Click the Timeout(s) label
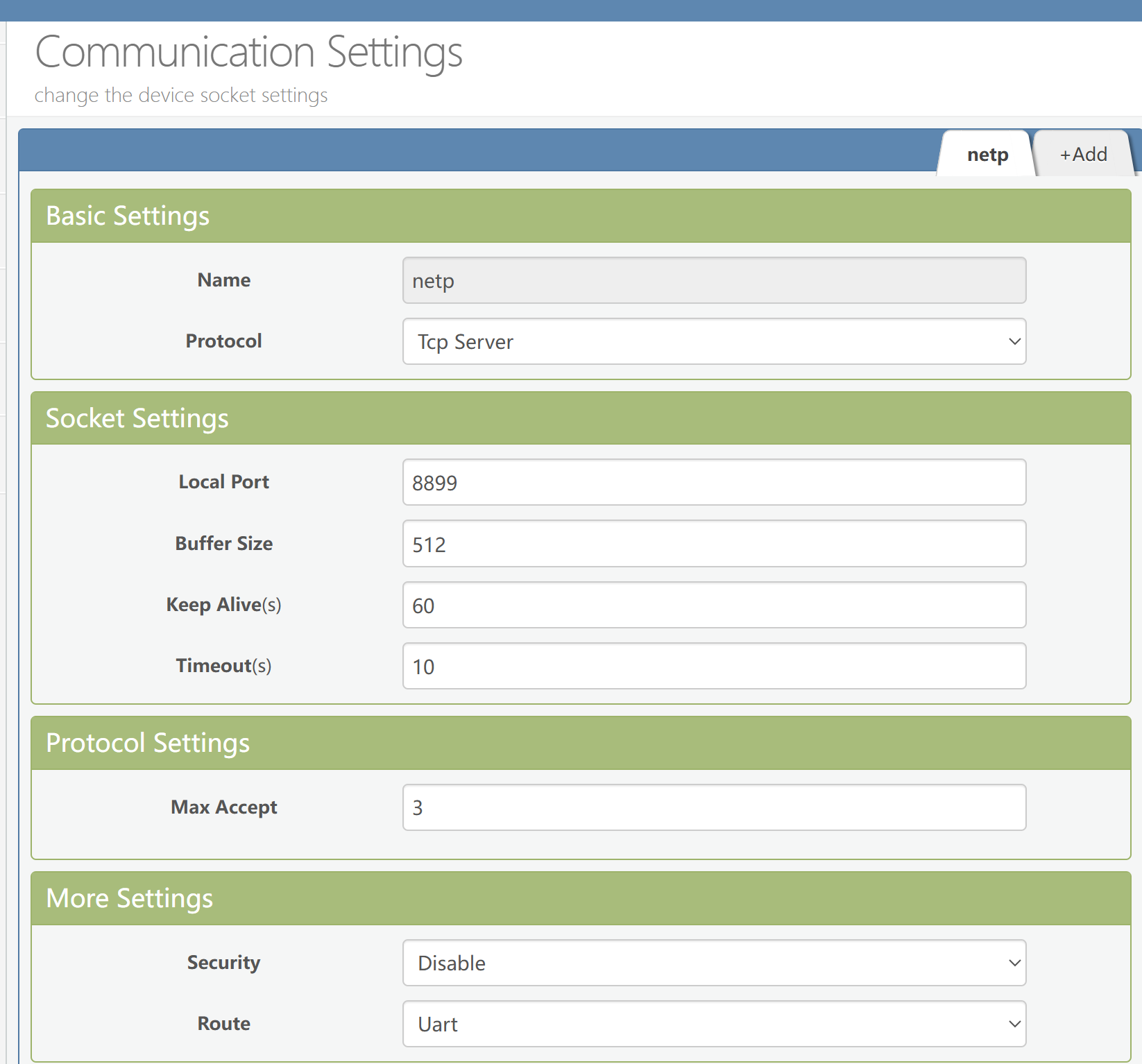The height and width of the screenshot is (1064, 1142). tap(223, 666)
